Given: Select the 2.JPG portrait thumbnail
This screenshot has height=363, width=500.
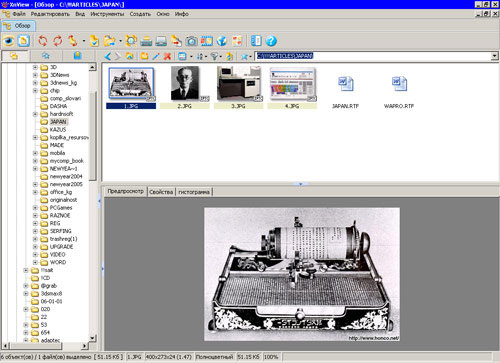Looking at the screenshot, I should pyautogui.click(x=185, y=87).
